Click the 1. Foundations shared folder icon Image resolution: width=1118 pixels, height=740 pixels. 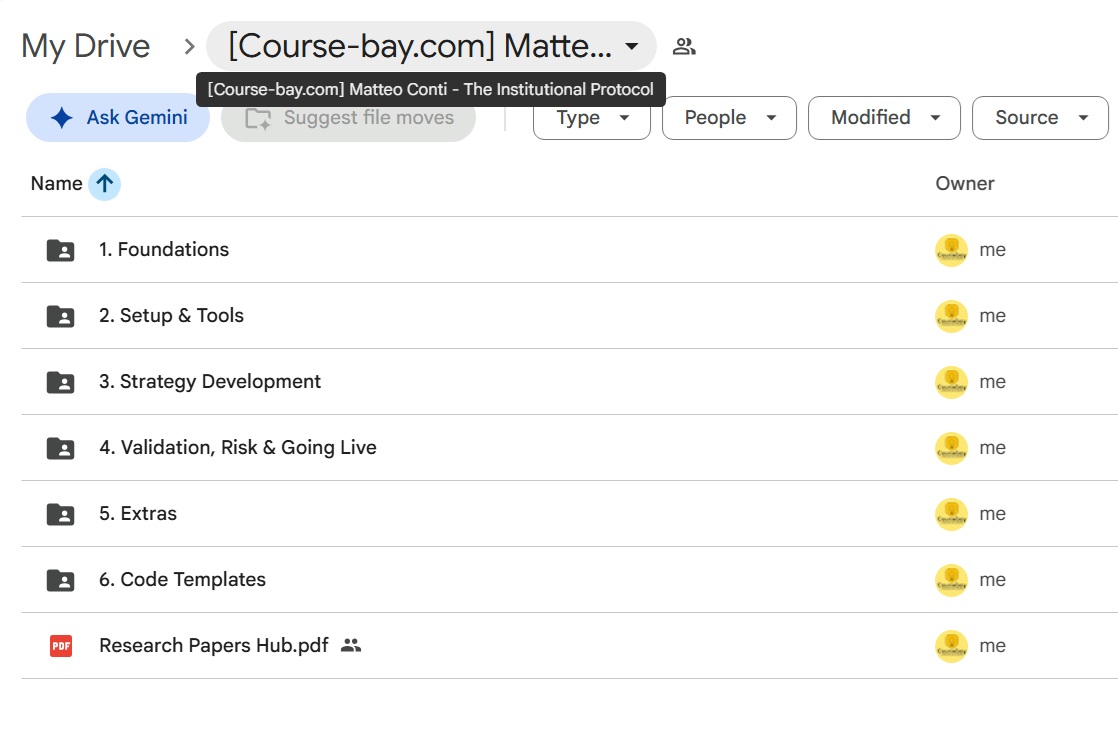61,250
